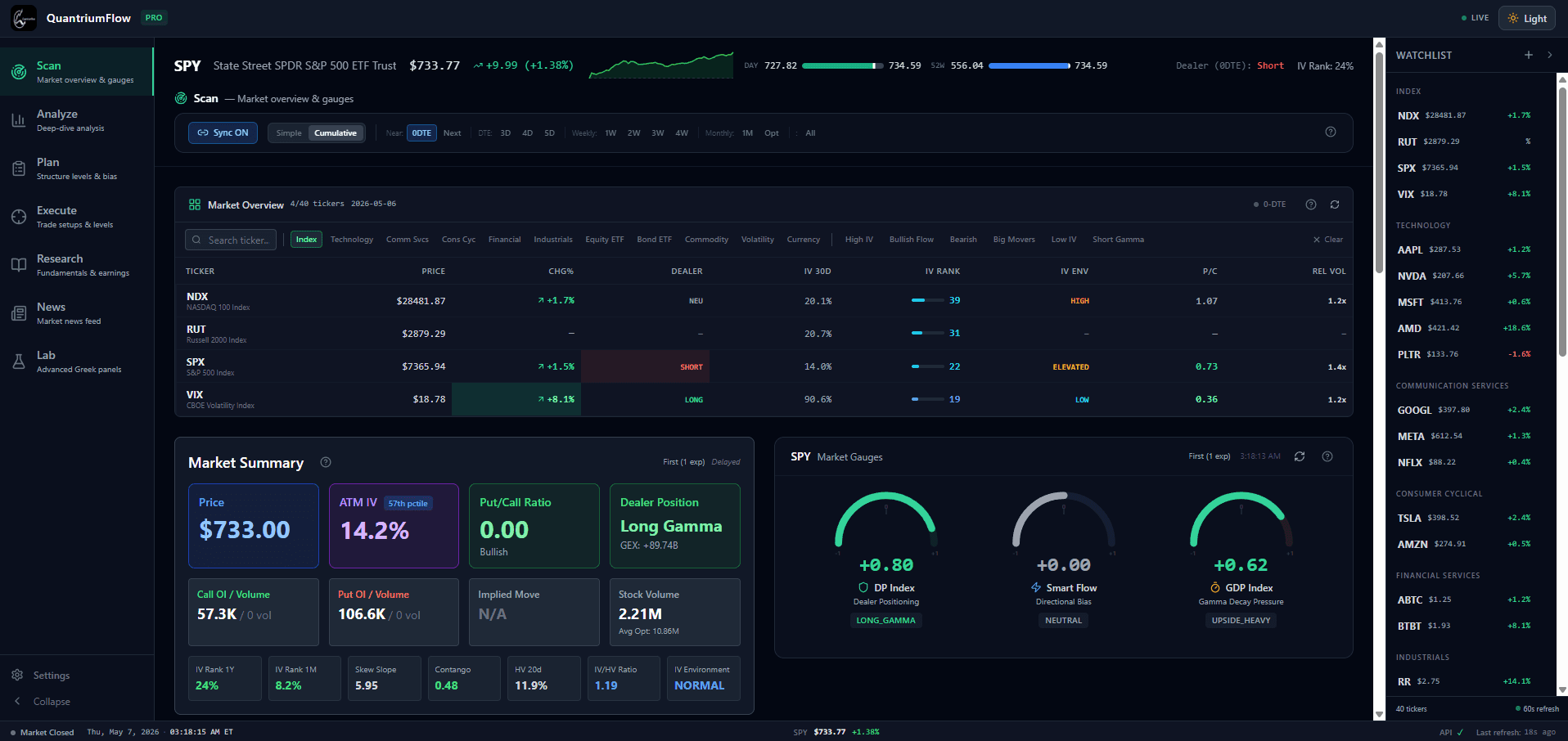The image size is (1568, 741).
Task: Open help in expiry toolbar
Action: [1331, 132]
